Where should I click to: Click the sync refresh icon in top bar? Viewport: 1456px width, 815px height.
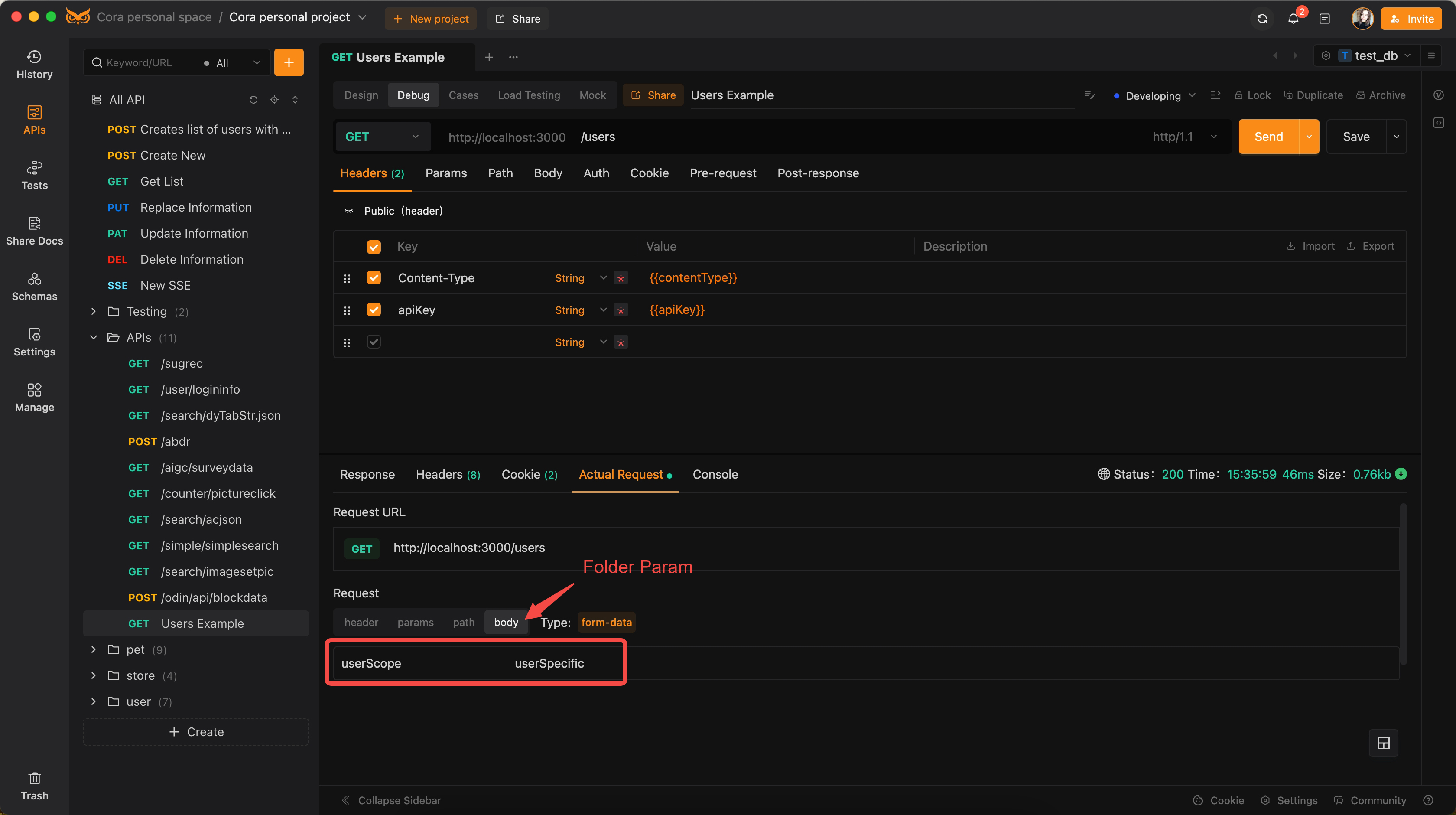[1262, 19]
